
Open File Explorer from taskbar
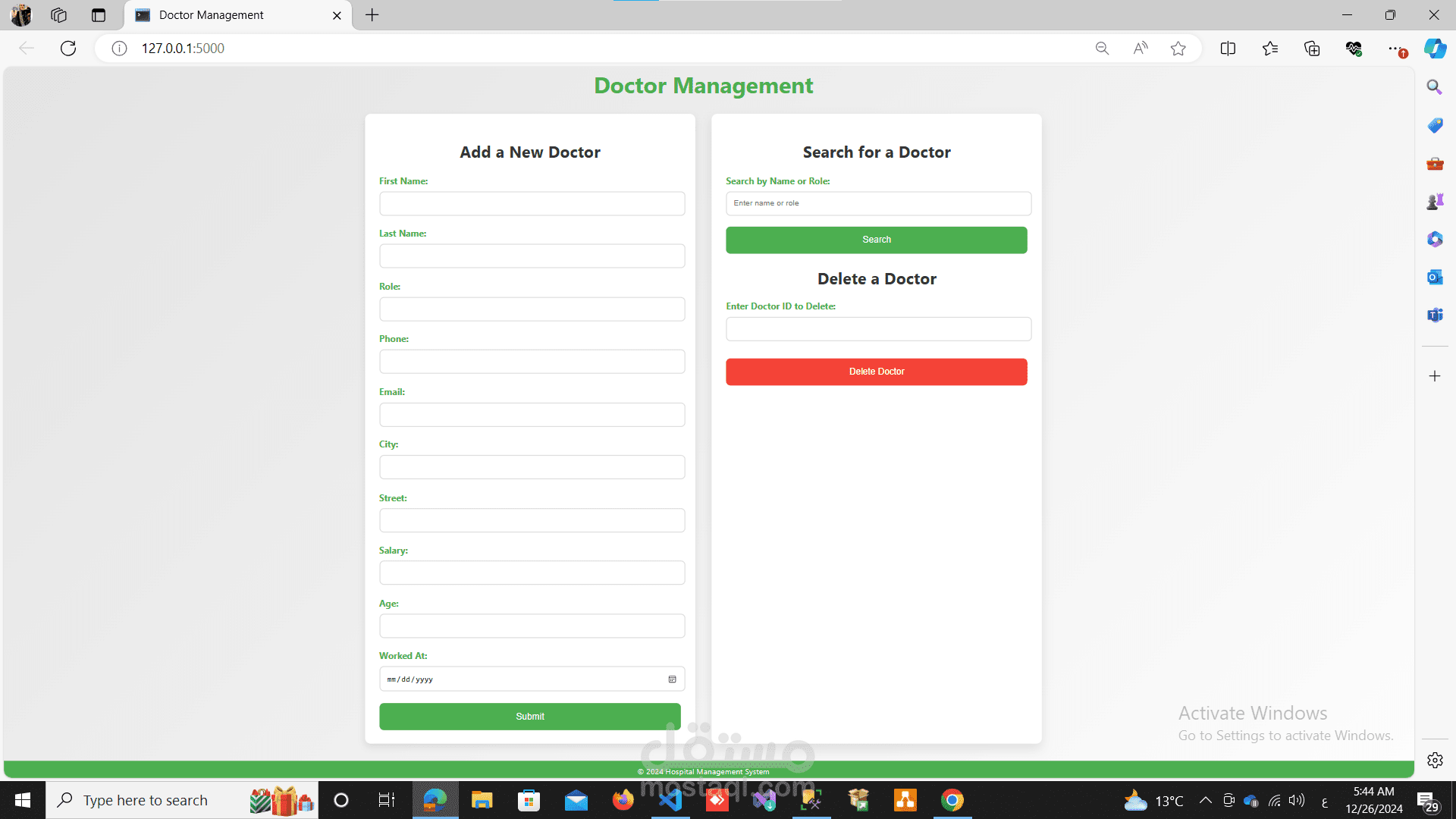click(482, 800)
